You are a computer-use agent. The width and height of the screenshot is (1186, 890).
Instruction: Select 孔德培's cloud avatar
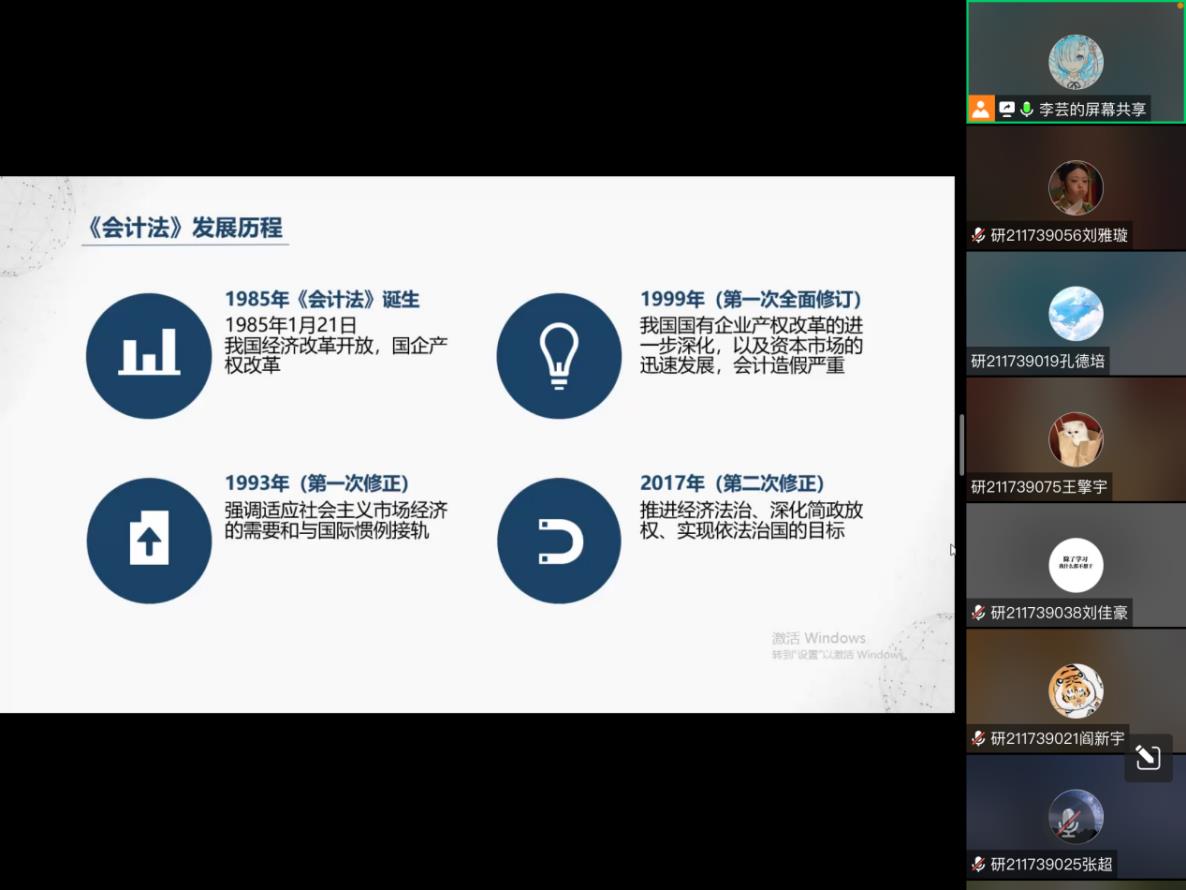1075,313
